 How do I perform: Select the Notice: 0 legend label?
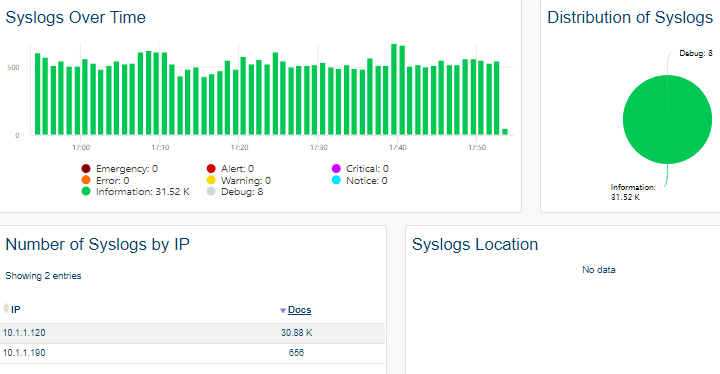367,181
